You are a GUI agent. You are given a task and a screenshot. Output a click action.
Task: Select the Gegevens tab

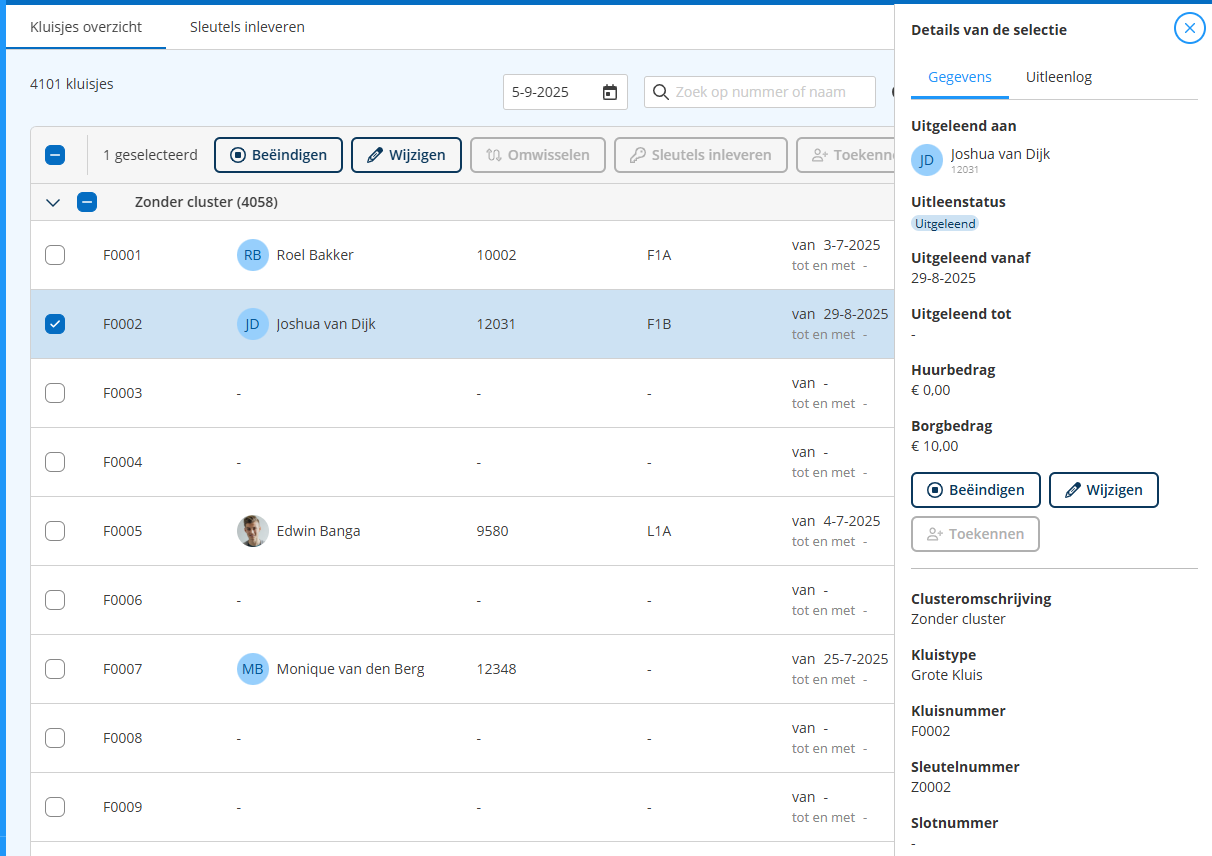click(x=960, y=77)
